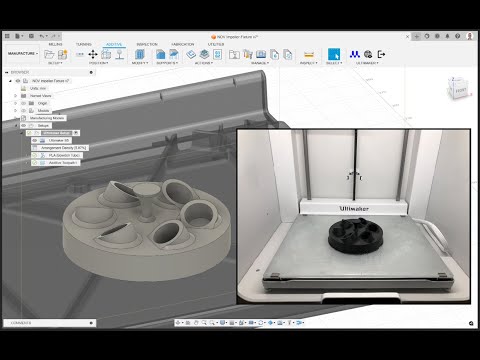Undo the last action

(42, 36)
